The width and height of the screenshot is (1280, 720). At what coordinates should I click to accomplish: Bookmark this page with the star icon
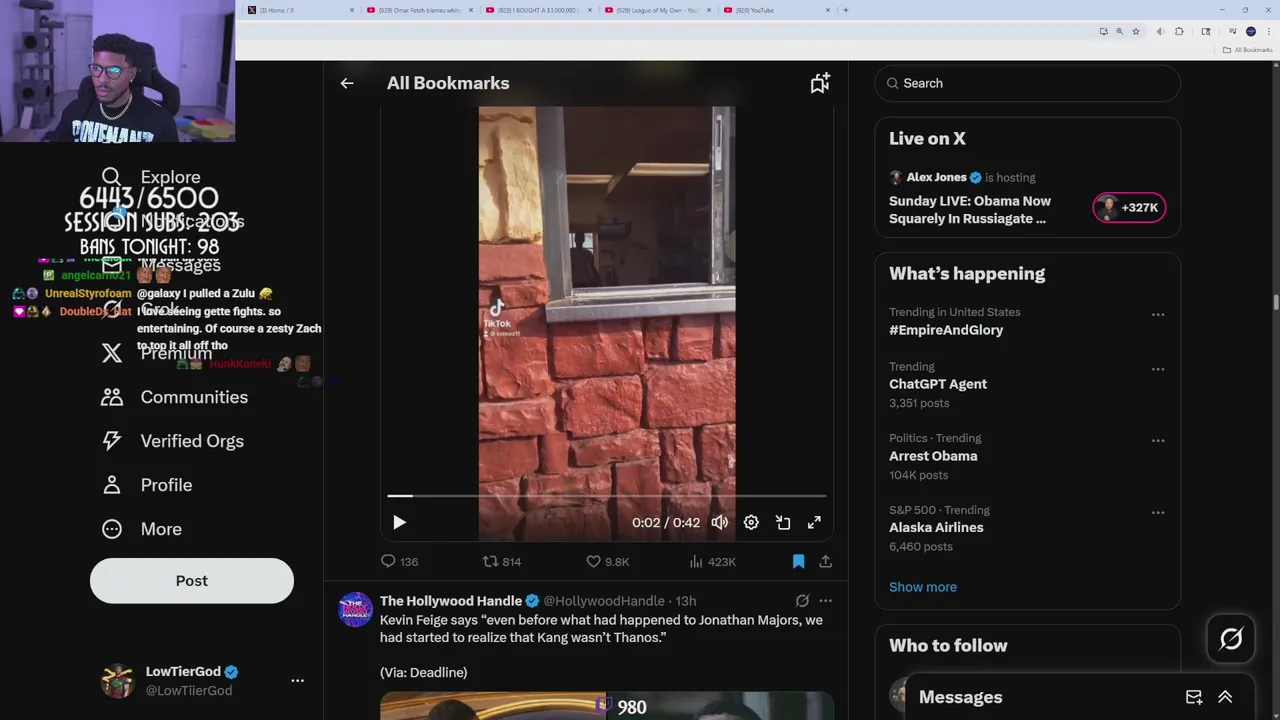(x=1136, y=31)
